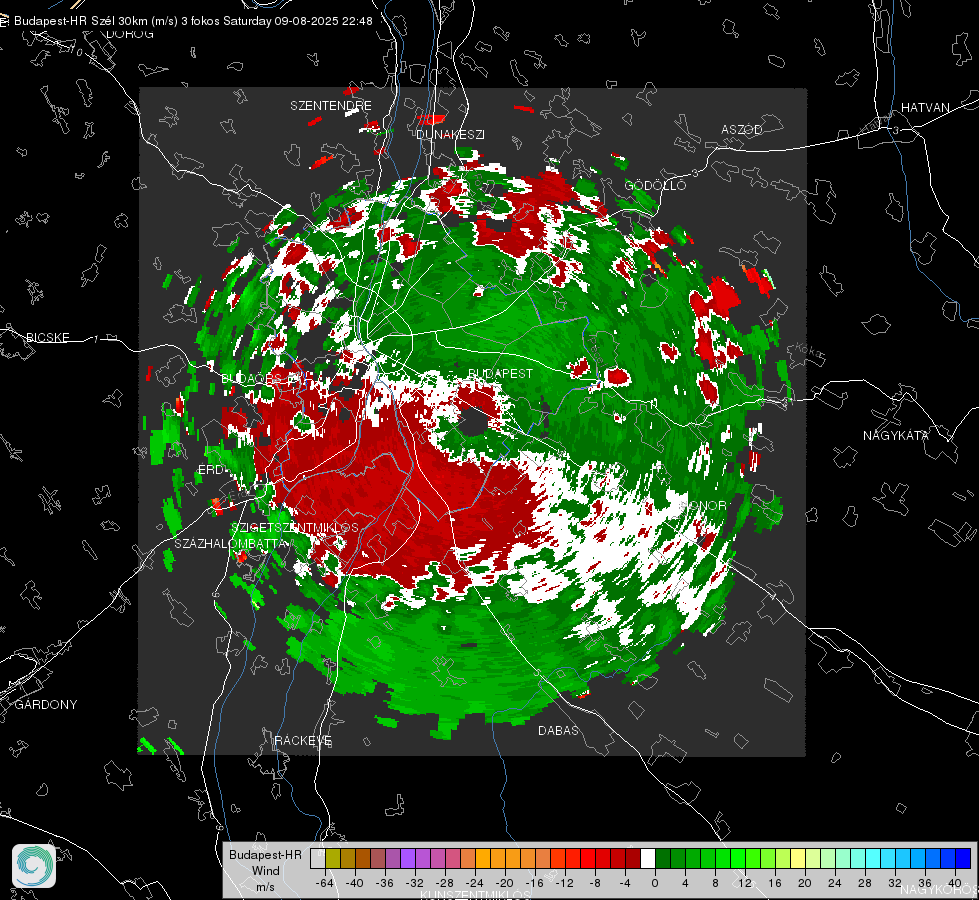Click the HATVAN town label

pyautogui.click(x=925, y=107)
